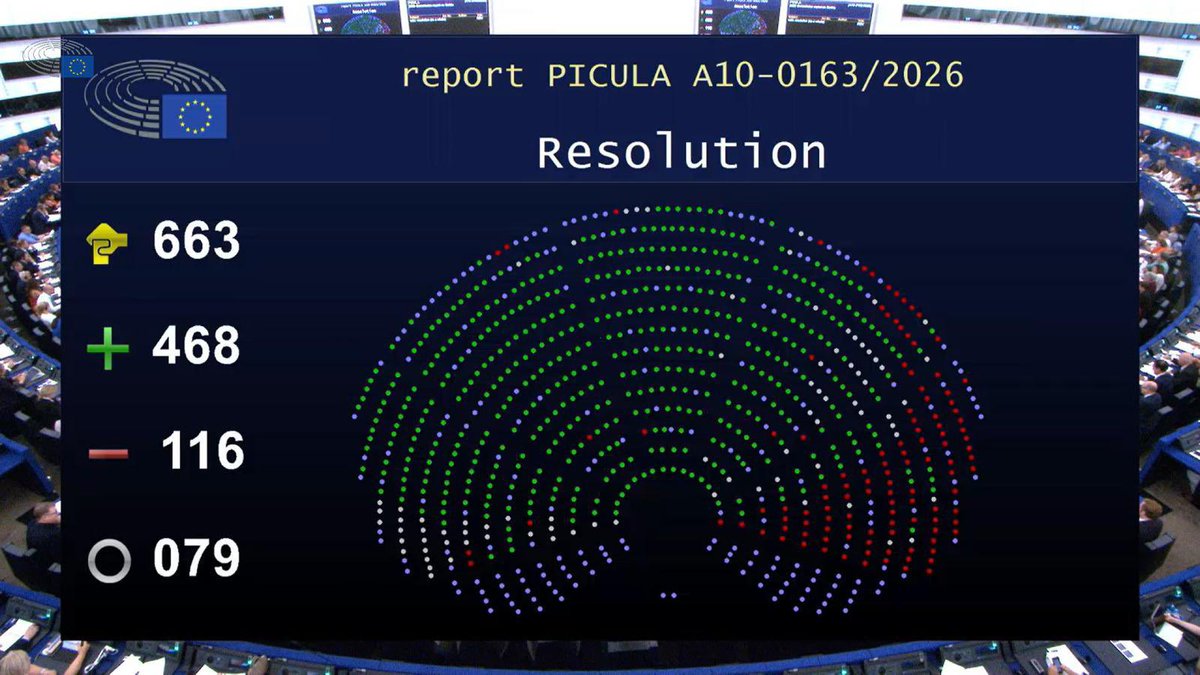
Task: Click the dotted seating chart hemicycle
Action: tap(668, 408)
